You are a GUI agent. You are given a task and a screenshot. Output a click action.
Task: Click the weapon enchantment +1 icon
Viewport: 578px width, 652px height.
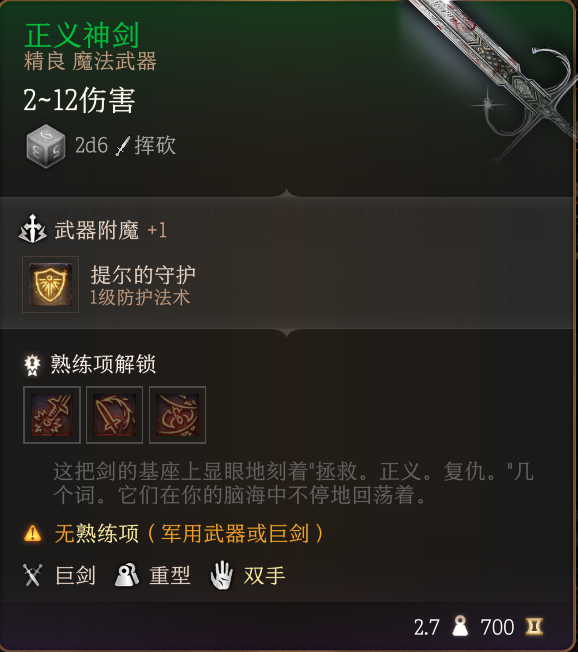32,229
